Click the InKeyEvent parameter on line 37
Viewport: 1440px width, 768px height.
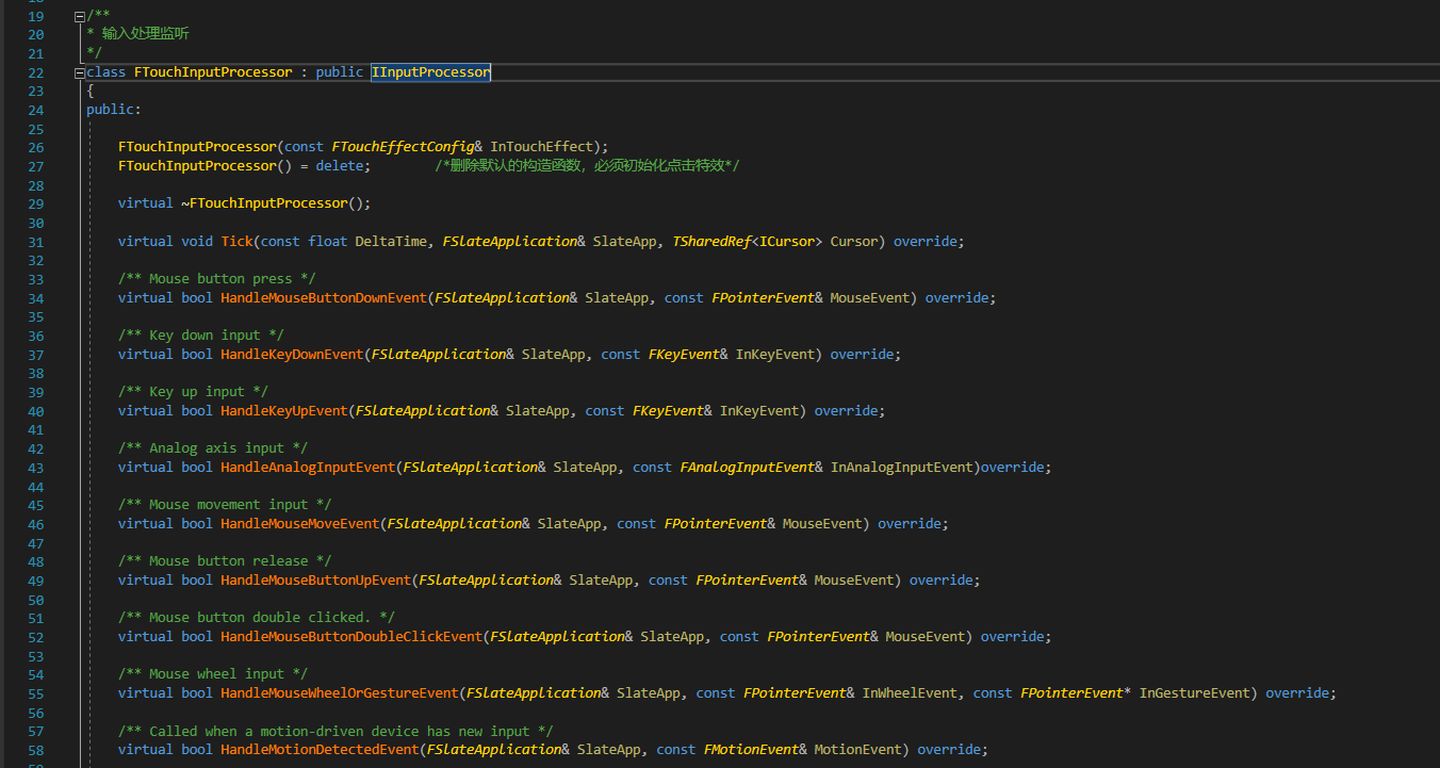pyautogui.click(x=776, y=354)
